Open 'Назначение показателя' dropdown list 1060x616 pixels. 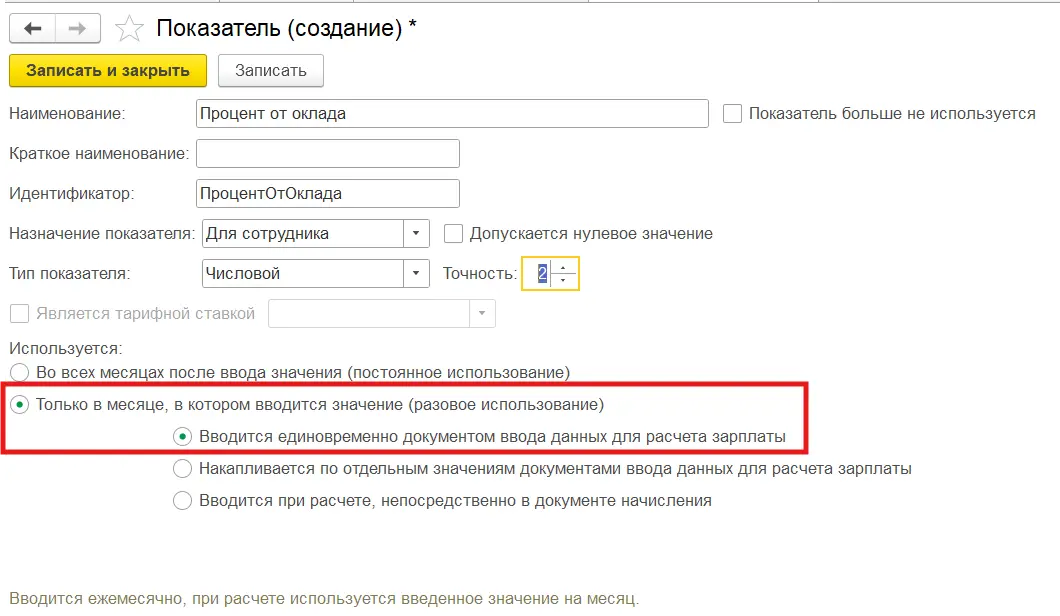[416, 234]
